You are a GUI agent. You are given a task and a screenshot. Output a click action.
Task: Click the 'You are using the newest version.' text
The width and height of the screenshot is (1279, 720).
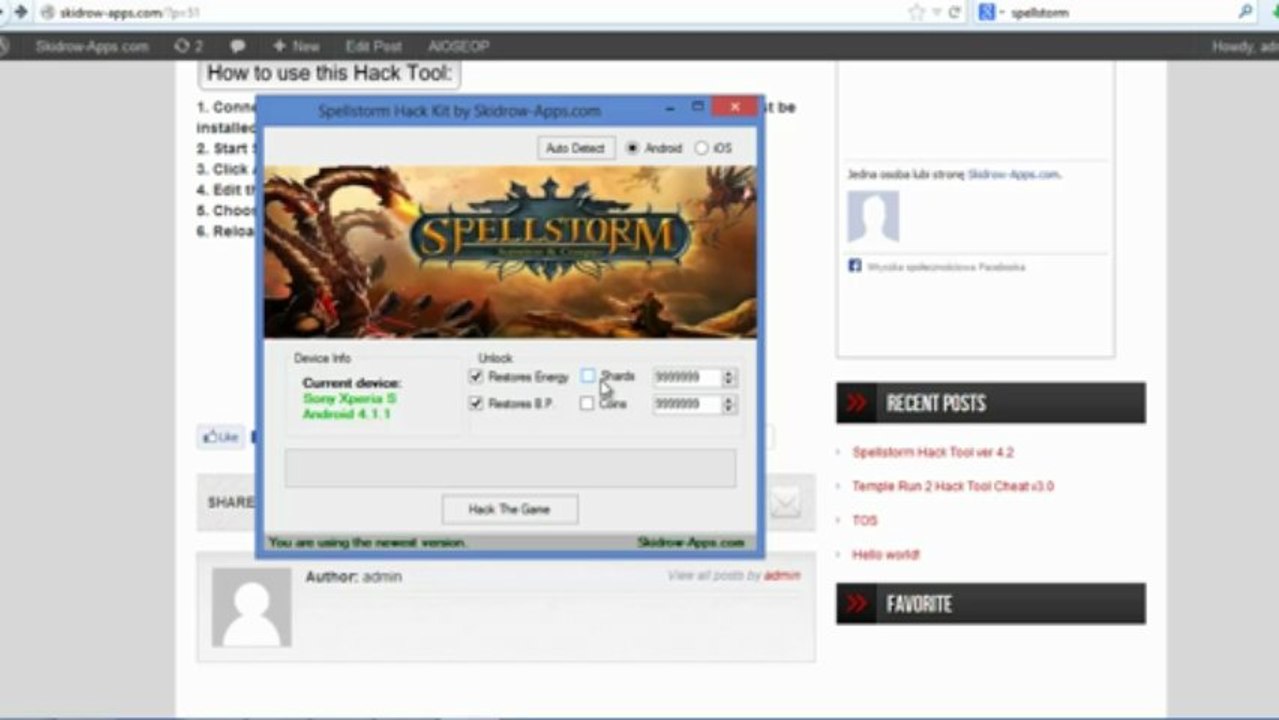coord(367,542)
